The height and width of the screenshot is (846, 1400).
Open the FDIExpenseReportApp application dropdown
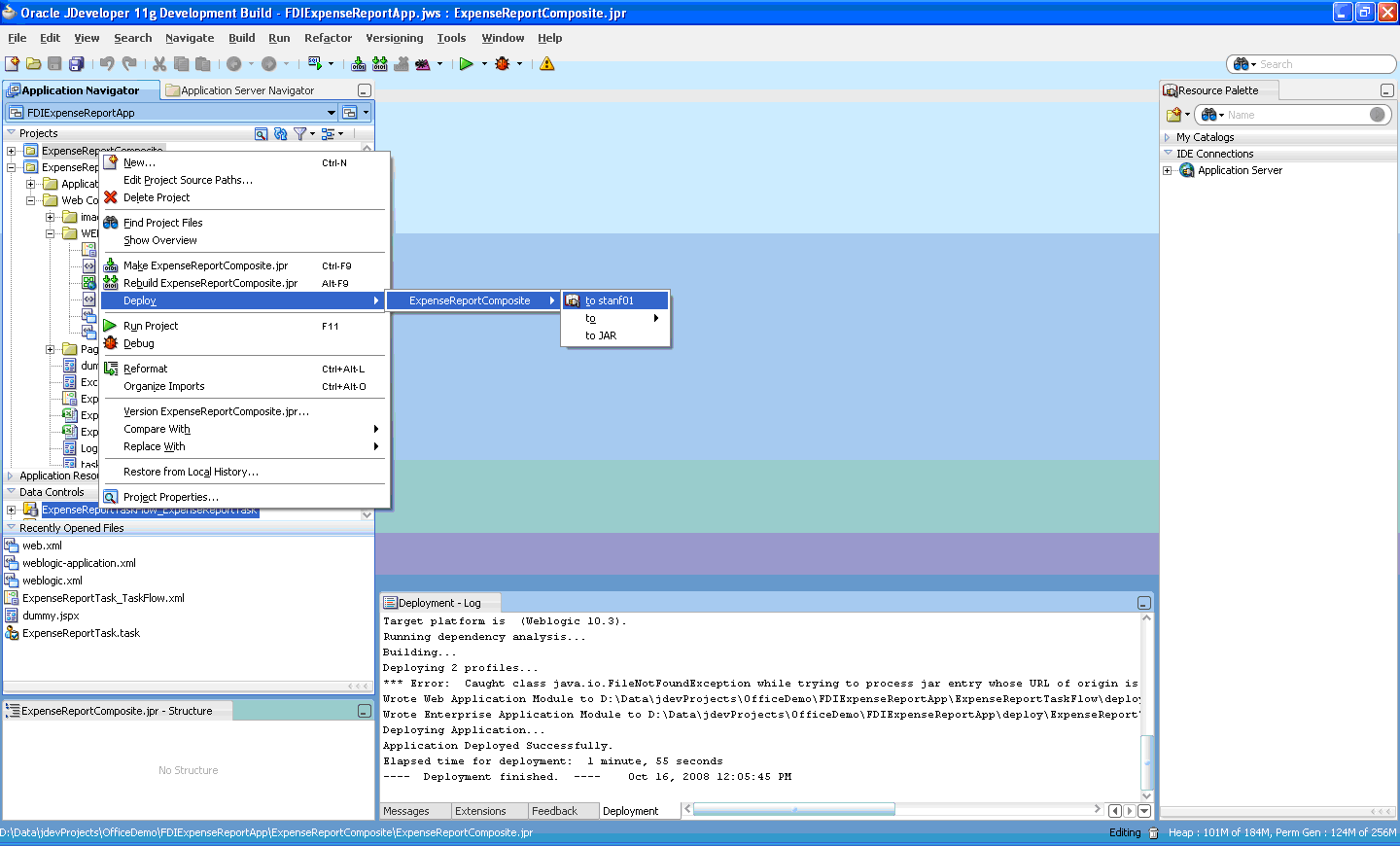pos(172,113)
